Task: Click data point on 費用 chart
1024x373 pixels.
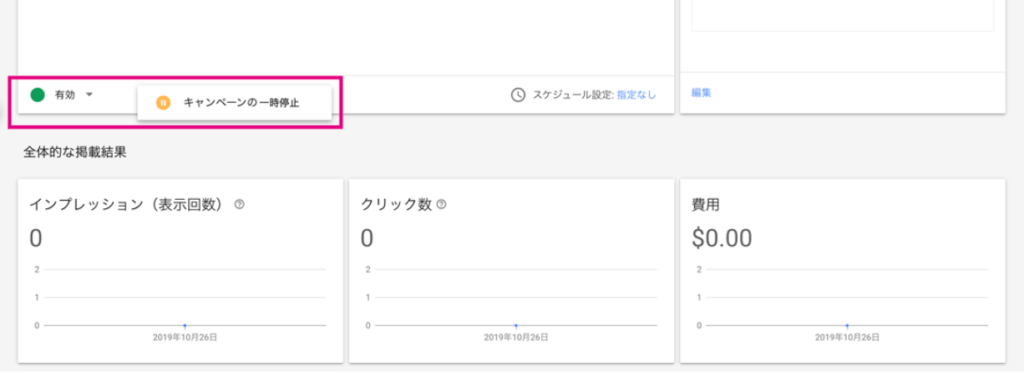Action: pyautogui.click(x=847, y=325)
